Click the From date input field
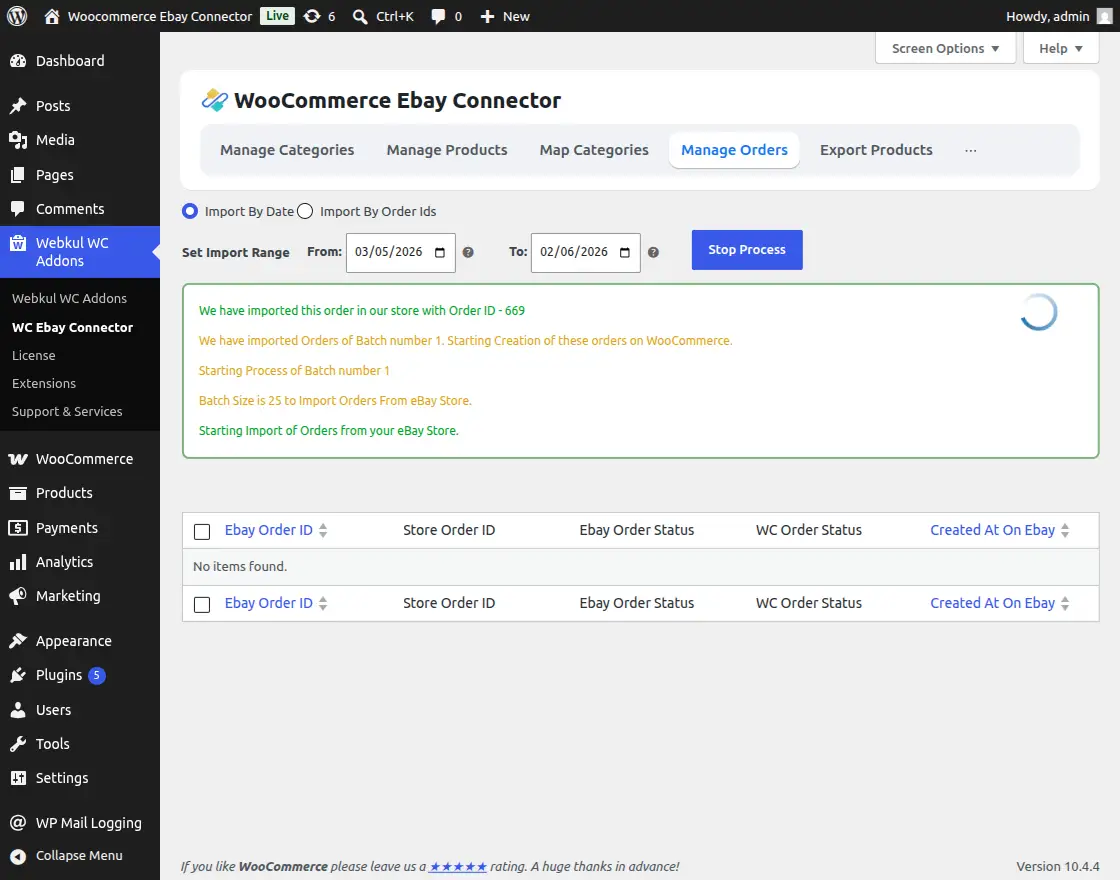1120x880 pixels. coord(401,253)
